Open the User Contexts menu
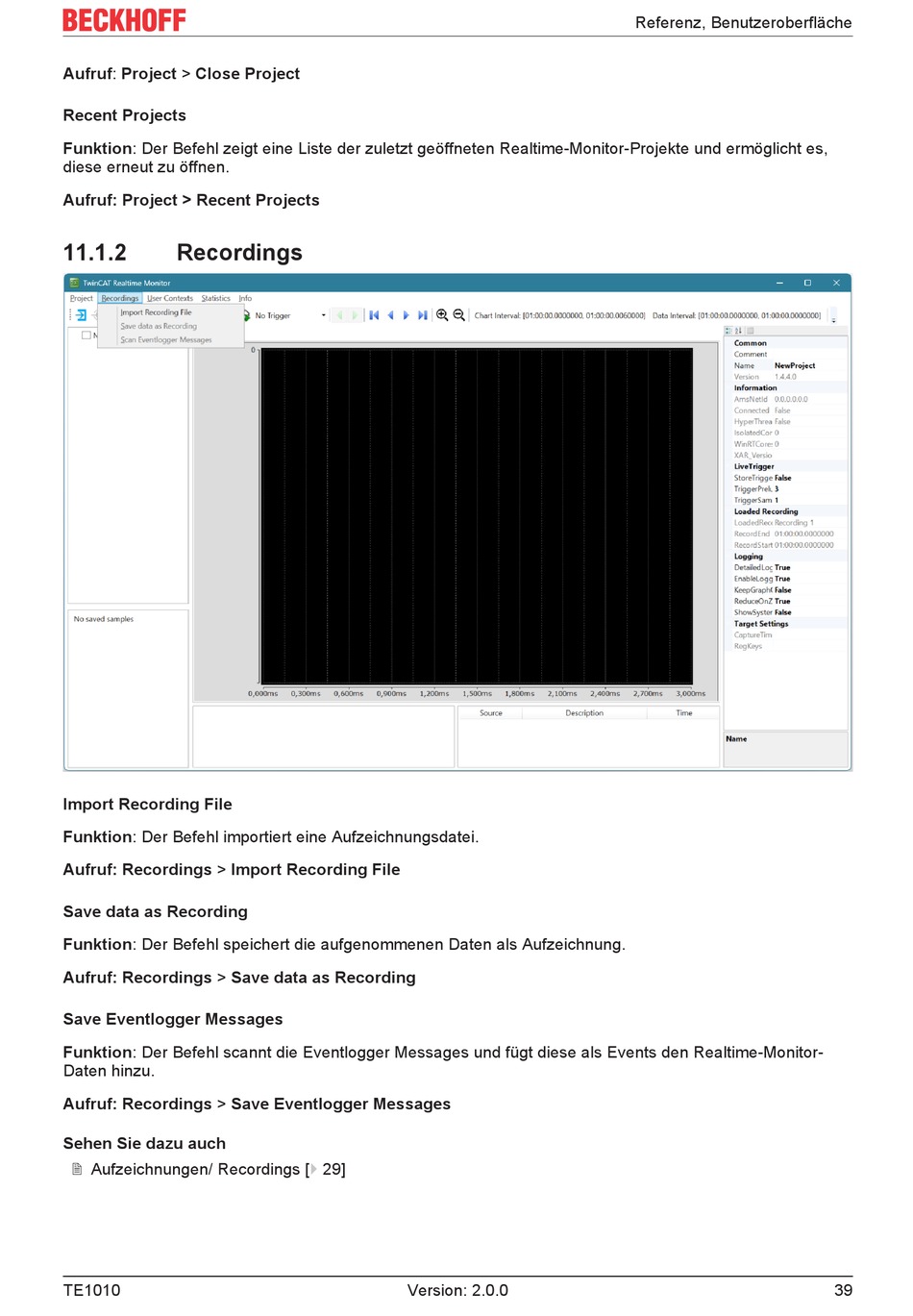This screenshot has width=913, height=1316. coord(170,298)
